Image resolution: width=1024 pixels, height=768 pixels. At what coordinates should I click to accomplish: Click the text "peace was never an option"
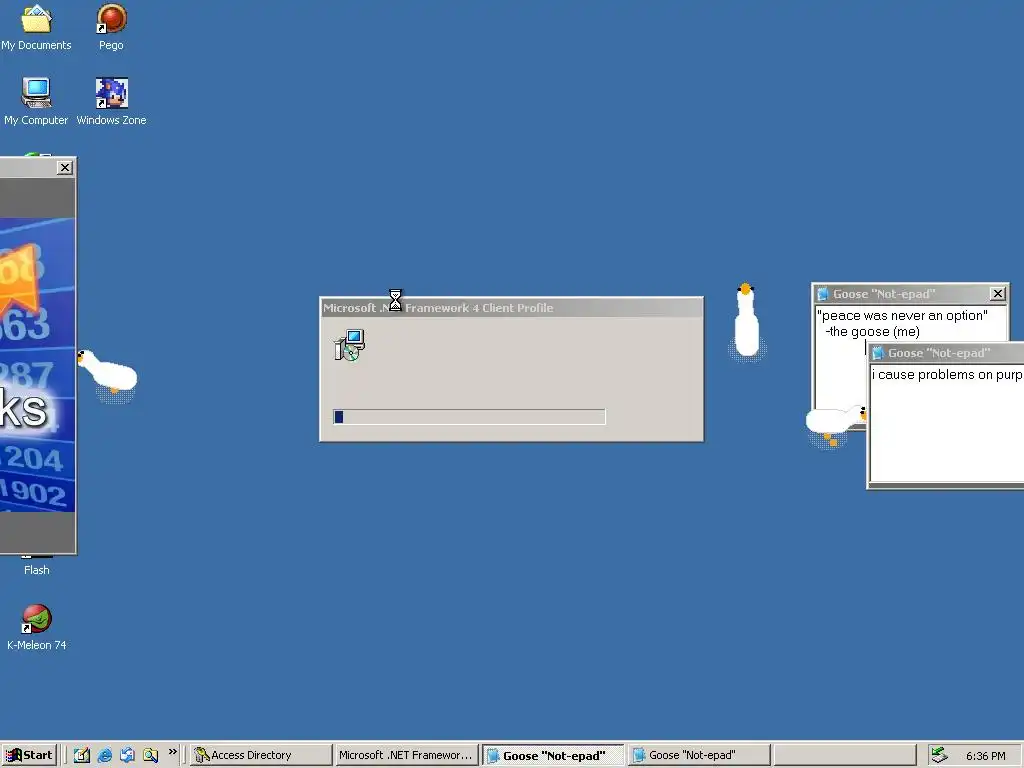[x=902, y=315]
